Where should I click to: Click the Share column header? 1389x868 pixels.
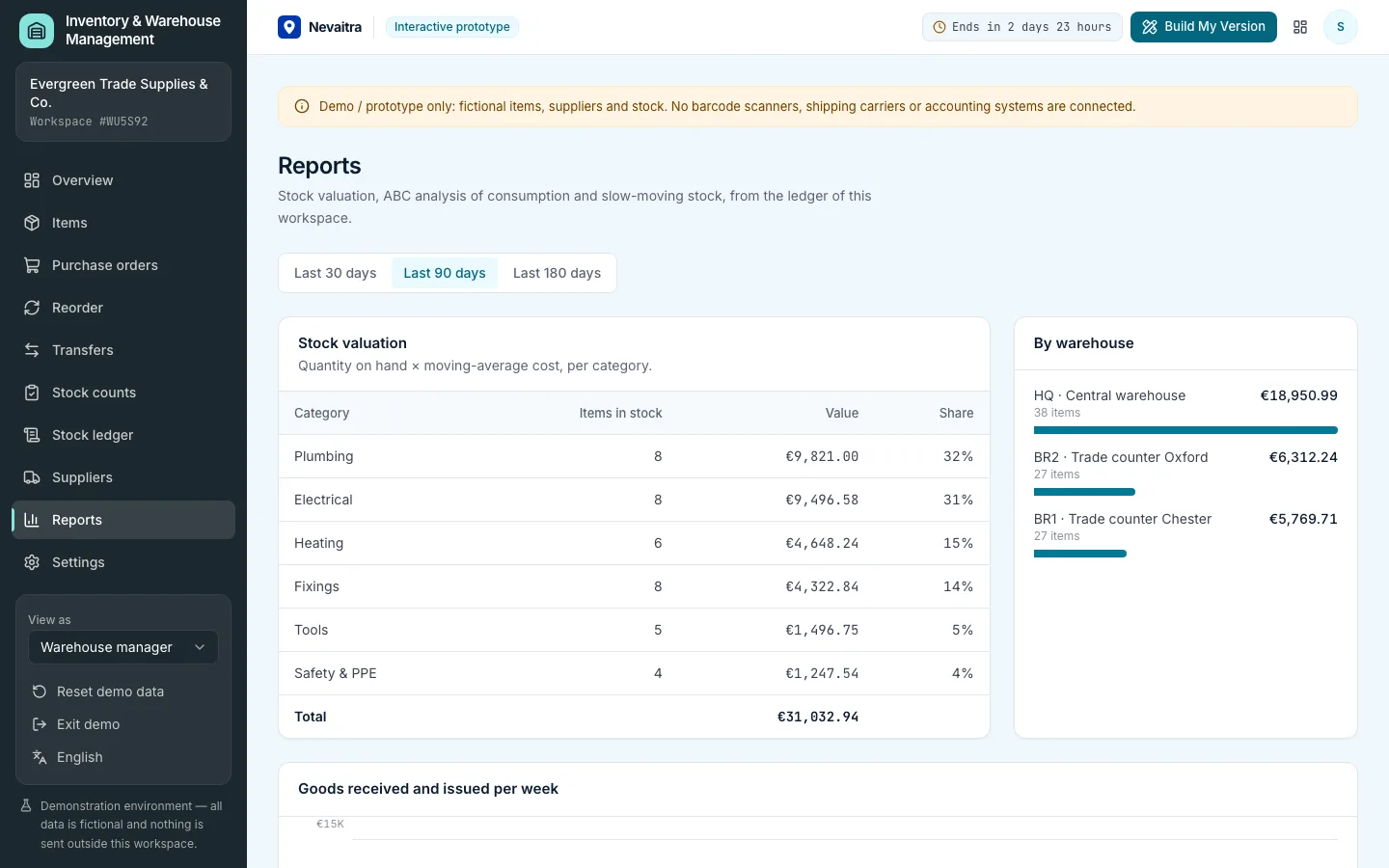coord(956,413)
